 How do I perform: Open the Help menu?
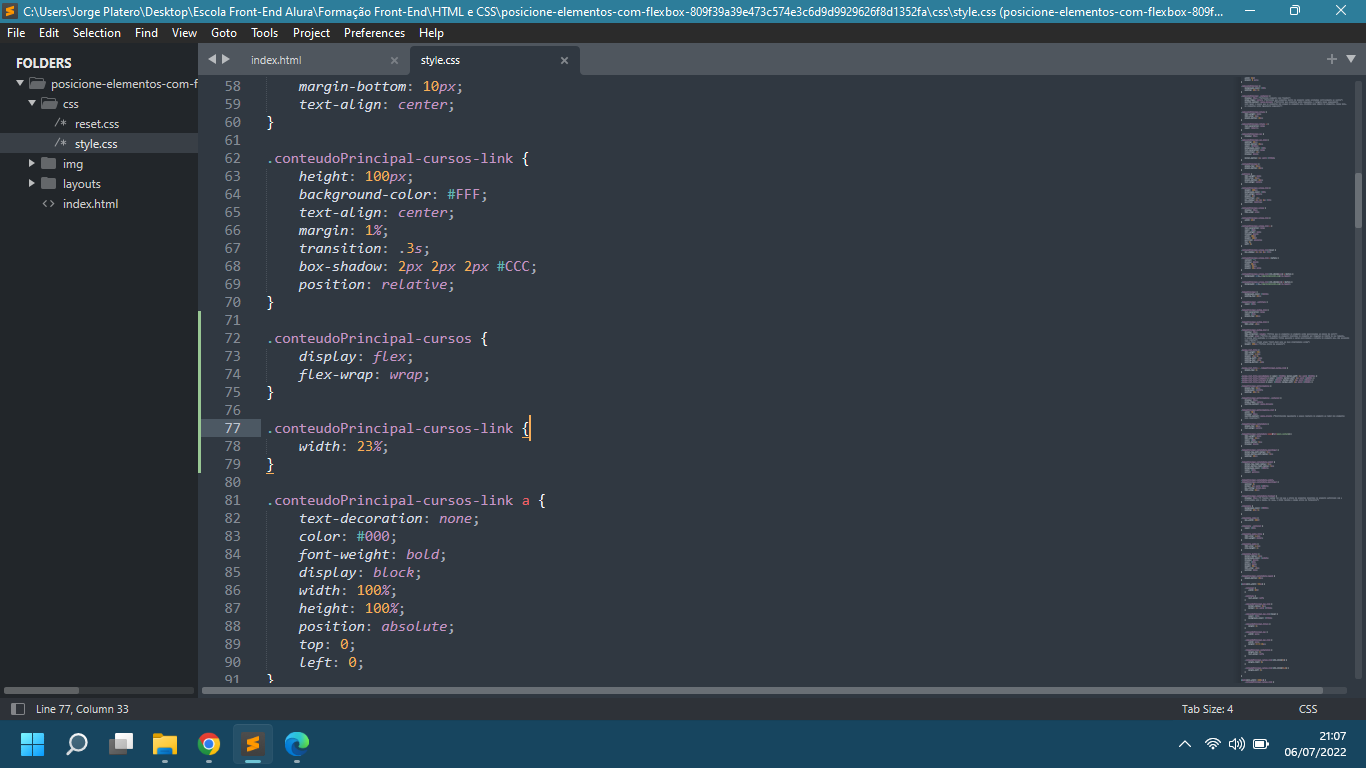coord(431,33)
